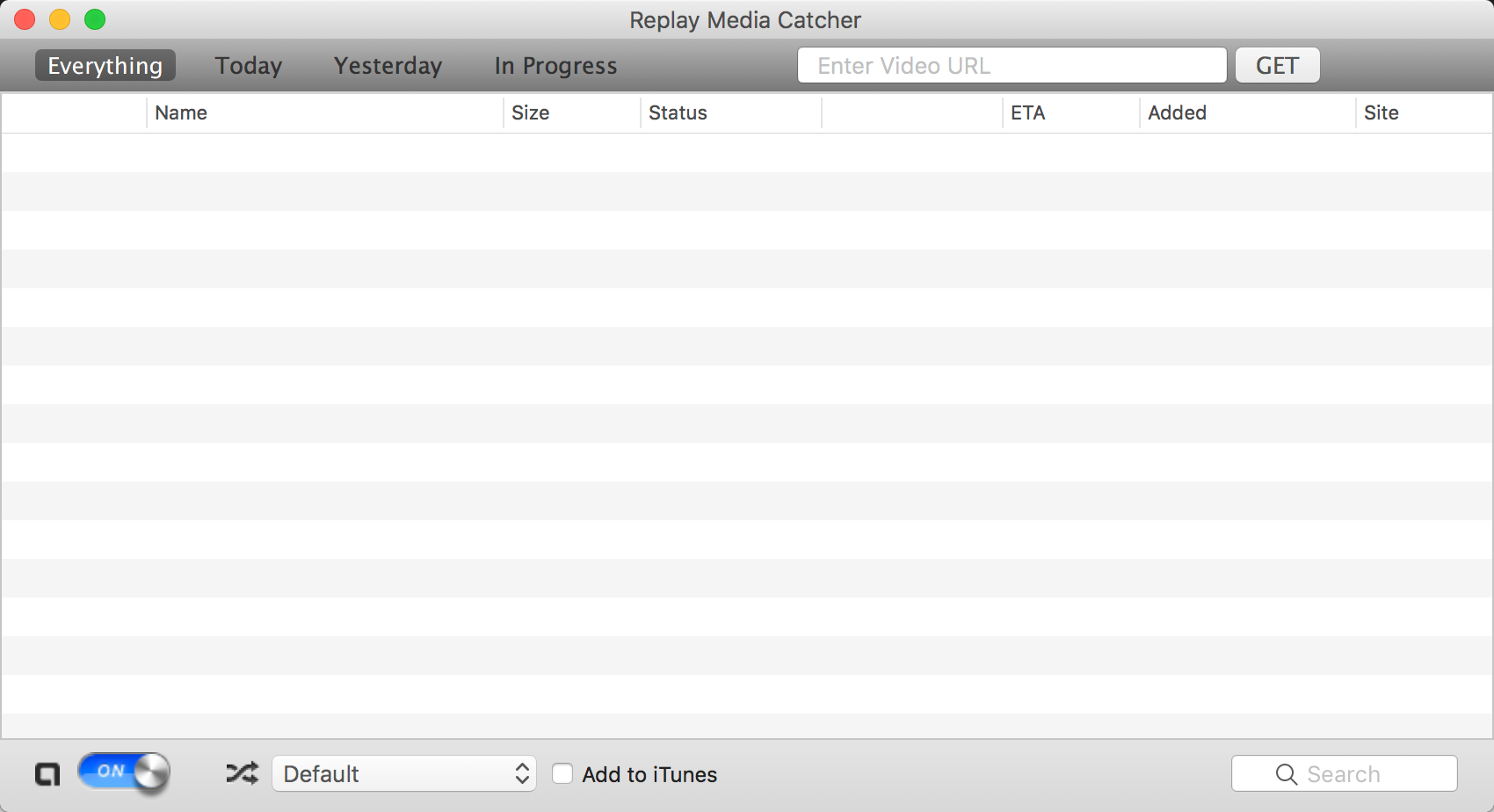This screenshot has height=812, width=1494.
Task: Enable the Add to iTunes checkbox
Action: [x=562, y=774]
